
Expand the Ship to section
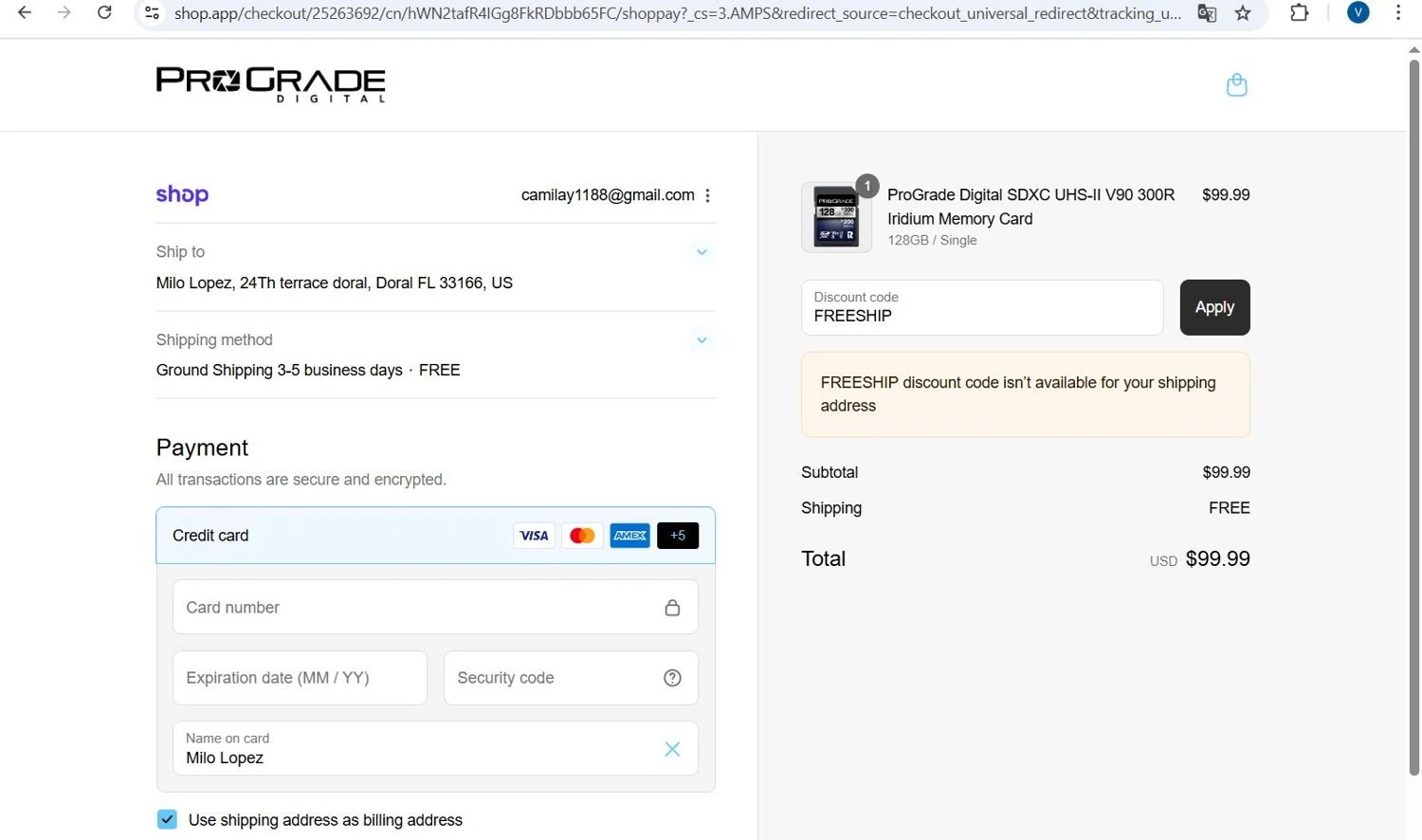(702, 252)
